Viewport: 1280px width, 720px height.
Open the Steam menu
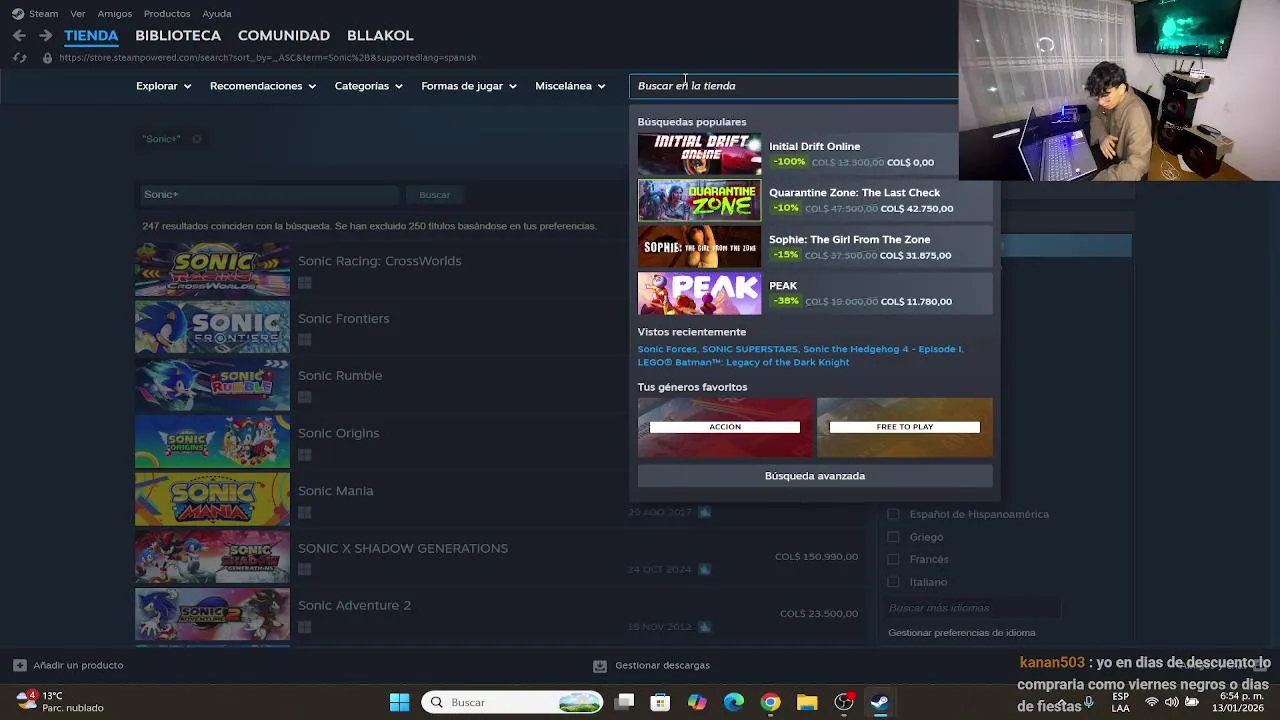tap(43, 14)
